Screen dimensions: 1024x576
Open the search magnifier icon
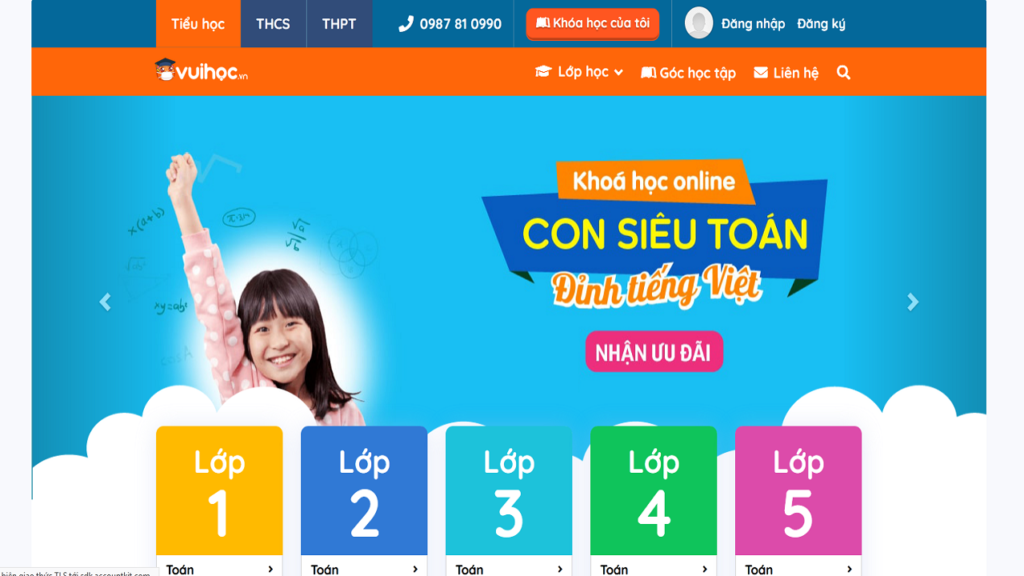843,72
